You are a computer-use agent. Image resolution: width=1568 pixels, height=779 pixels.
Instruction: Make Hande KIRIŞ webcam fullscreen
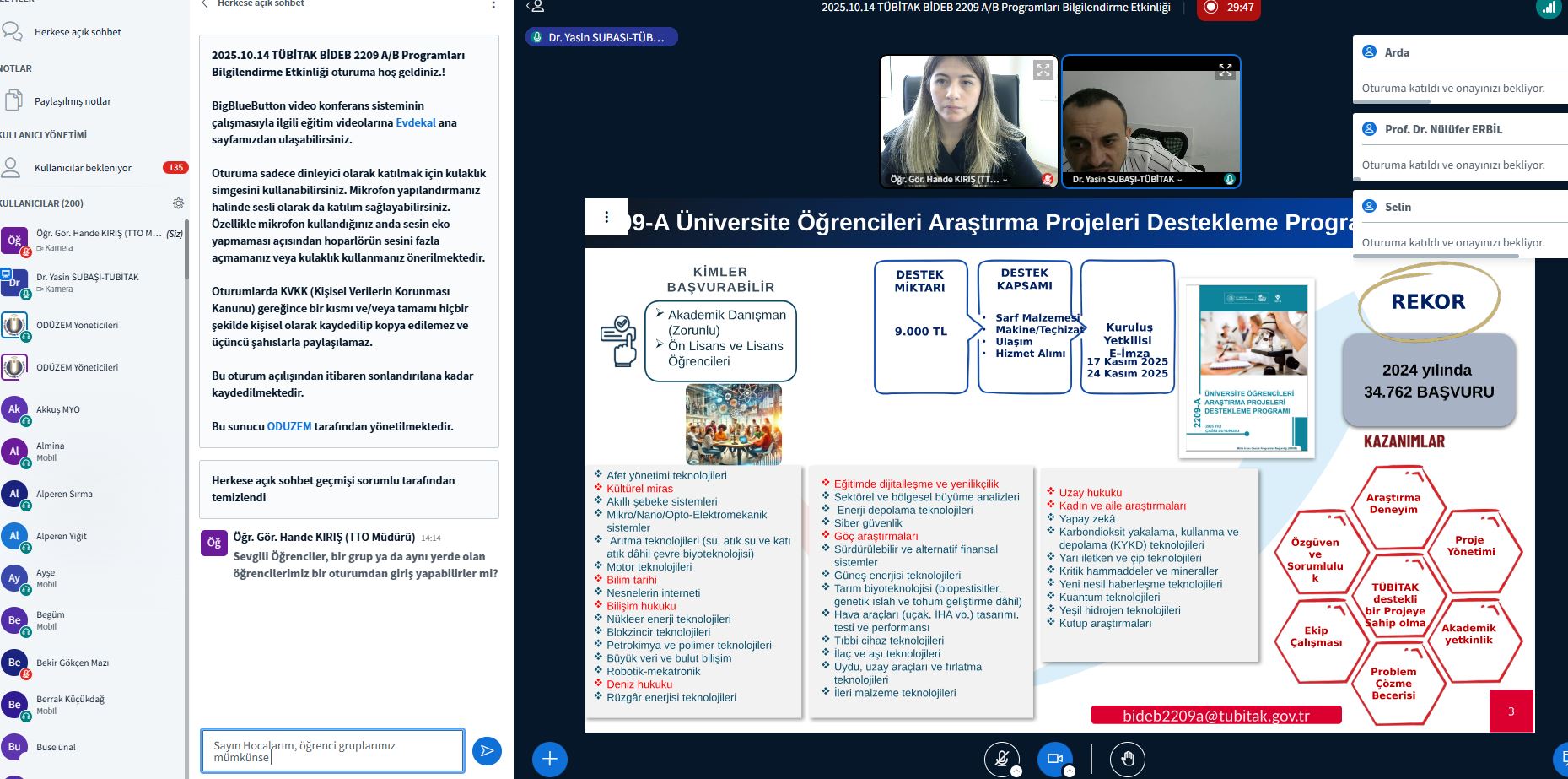point(1043,70)
